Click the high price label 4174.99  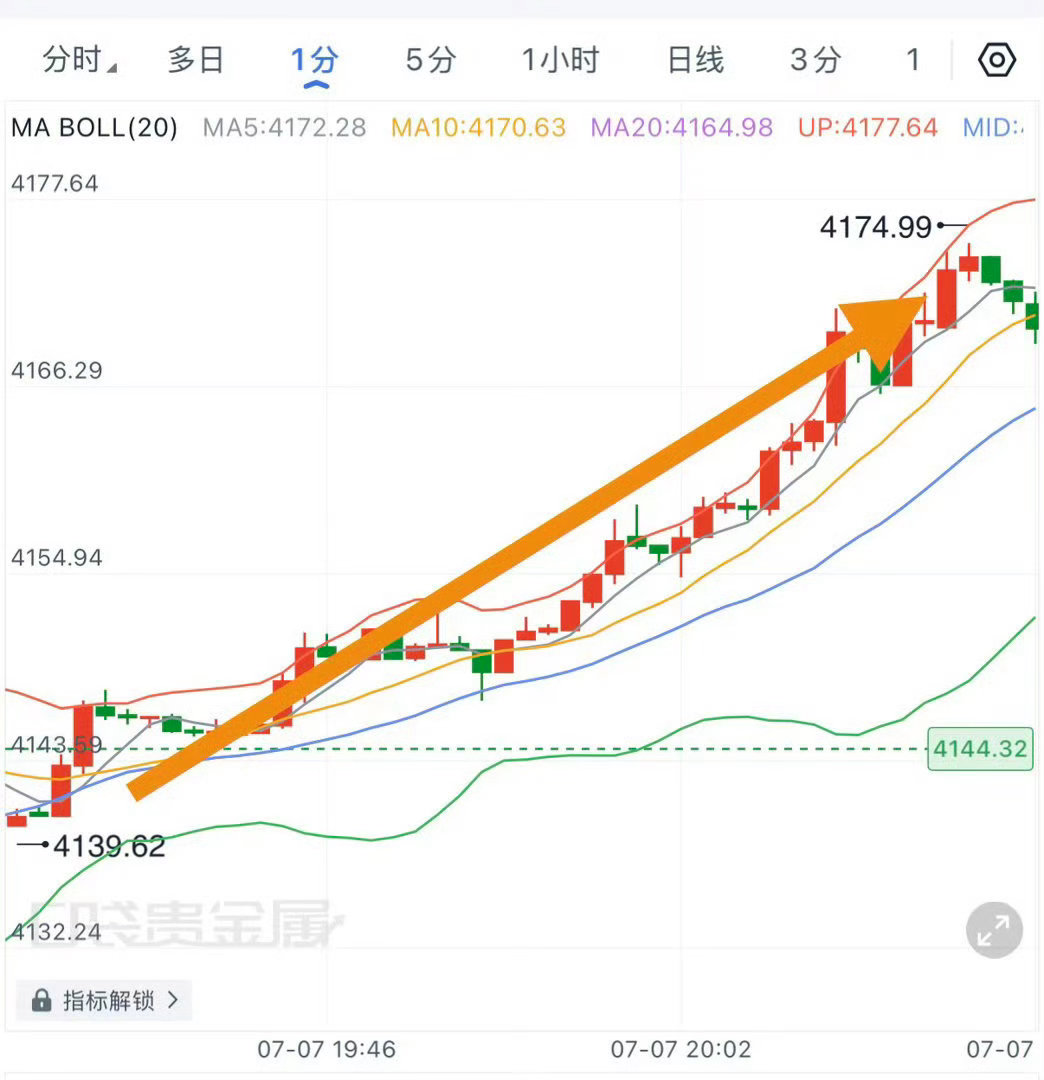(876, 227)
